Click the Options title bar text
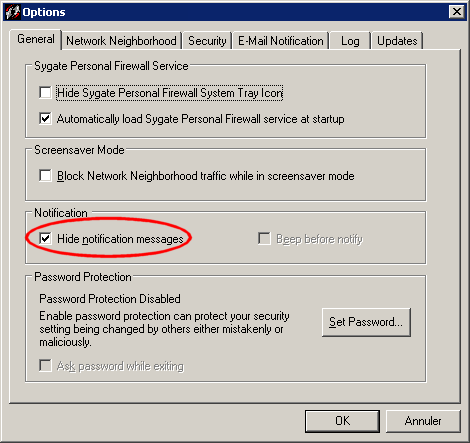 click(x=44, y=12)
